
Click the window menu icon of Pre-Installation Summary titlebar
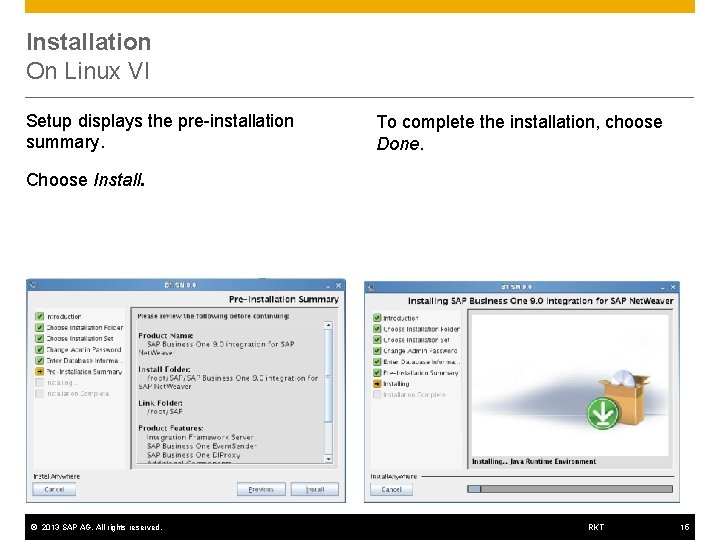(33, 286)
